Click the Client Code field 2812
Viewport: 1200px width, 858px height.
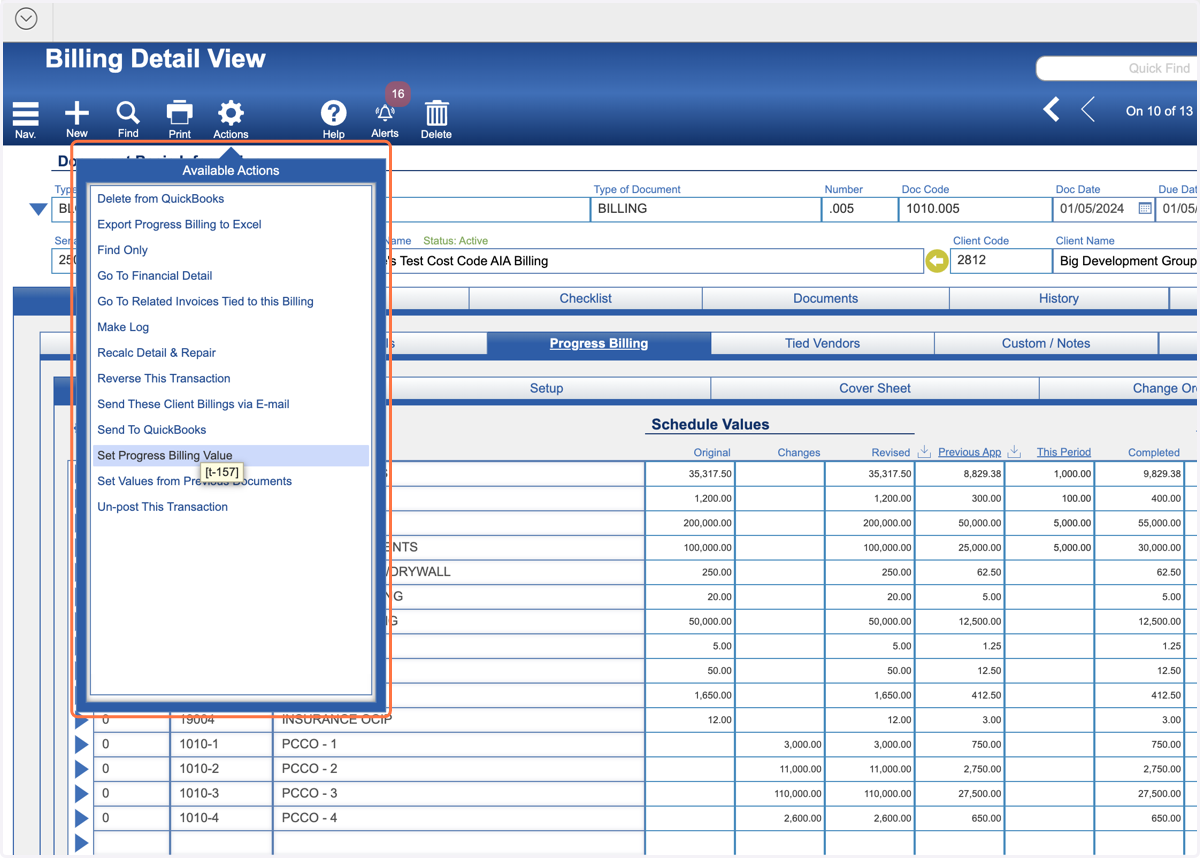coord(1000,261)
